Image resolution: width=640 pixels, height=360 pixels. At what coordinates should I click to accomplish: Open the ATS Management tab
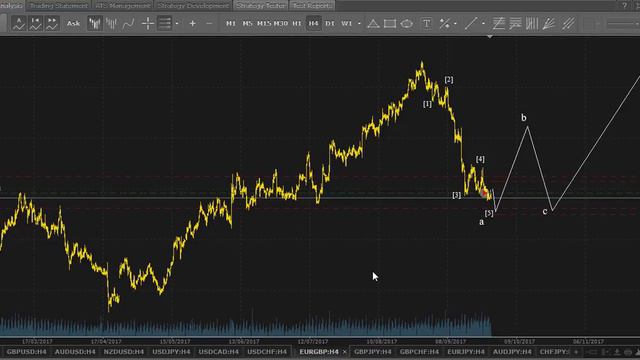click(122, 5)
